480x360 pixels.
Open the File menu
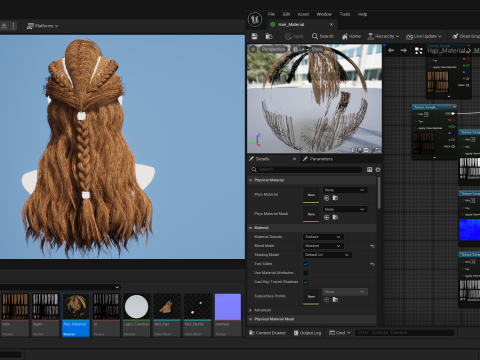coord(271,14)
